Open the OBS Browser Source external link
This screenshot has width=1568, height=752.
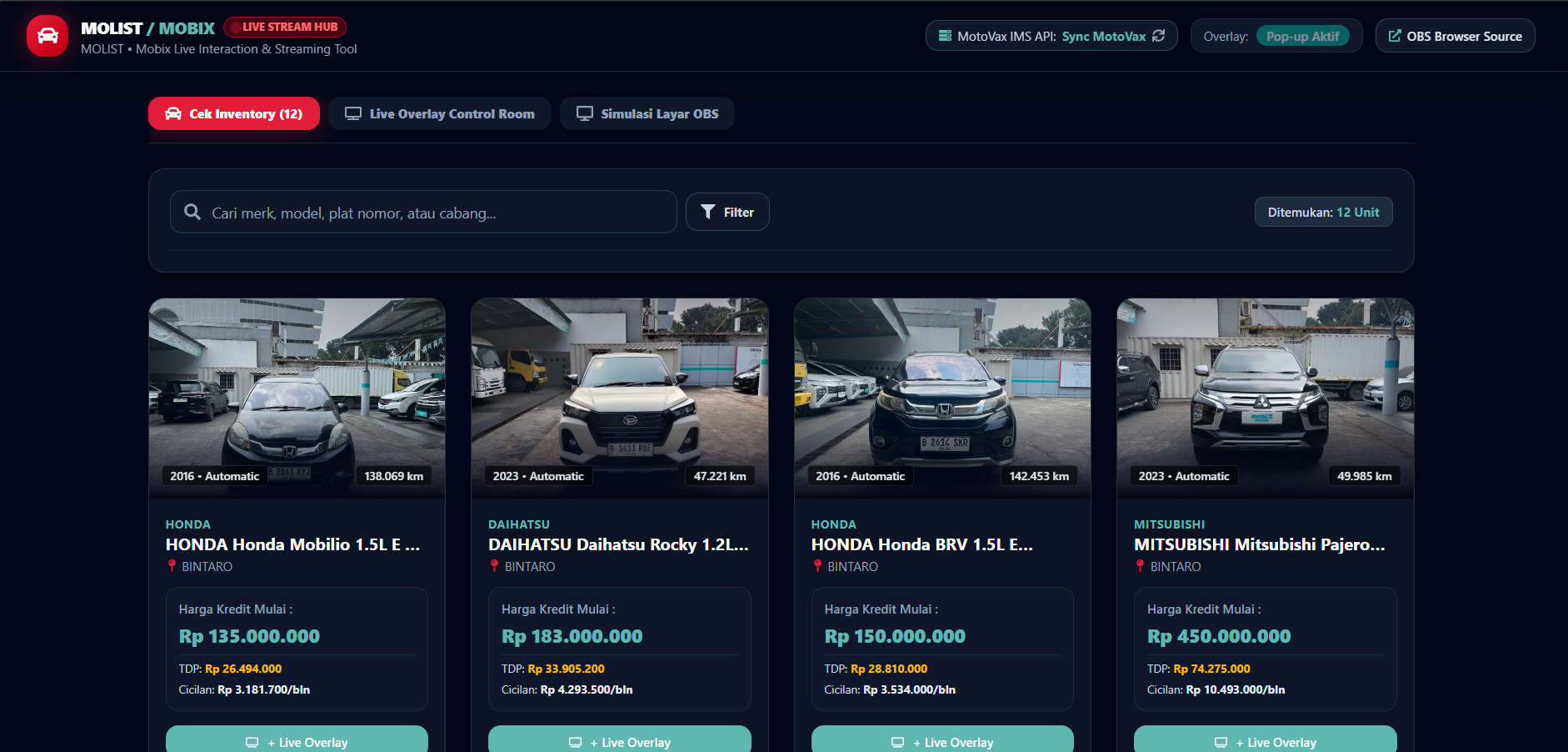point(1455,36)
